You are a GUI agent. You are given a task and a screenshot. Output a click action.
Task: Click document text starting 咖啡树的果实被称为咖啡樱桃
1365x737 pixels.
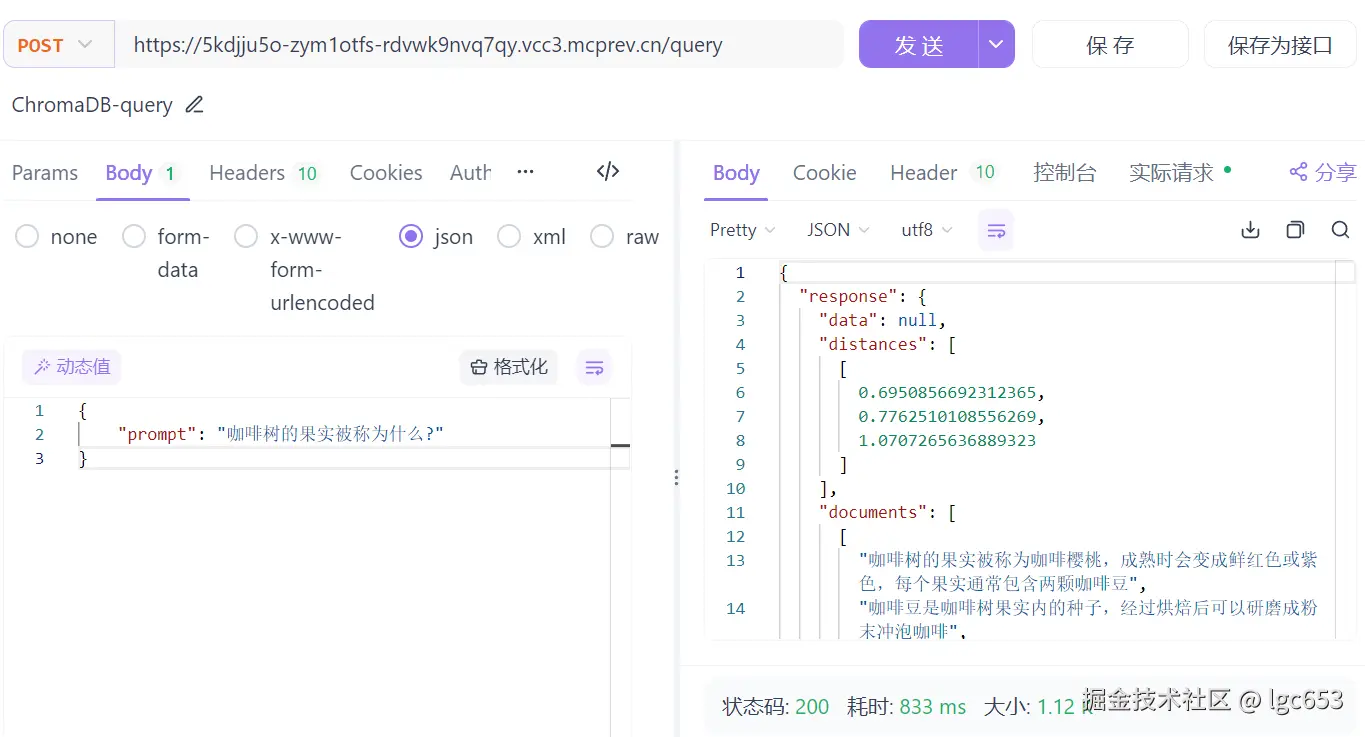1088,571
